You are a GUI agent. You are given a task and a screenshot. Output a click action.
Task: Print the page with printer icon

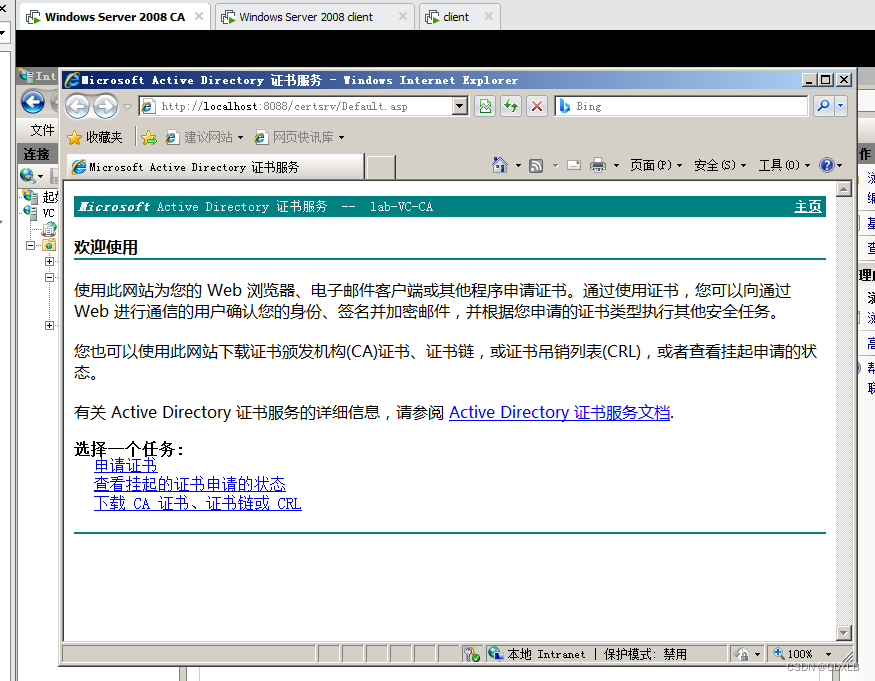pyautogui.click(x=598, y=165)
